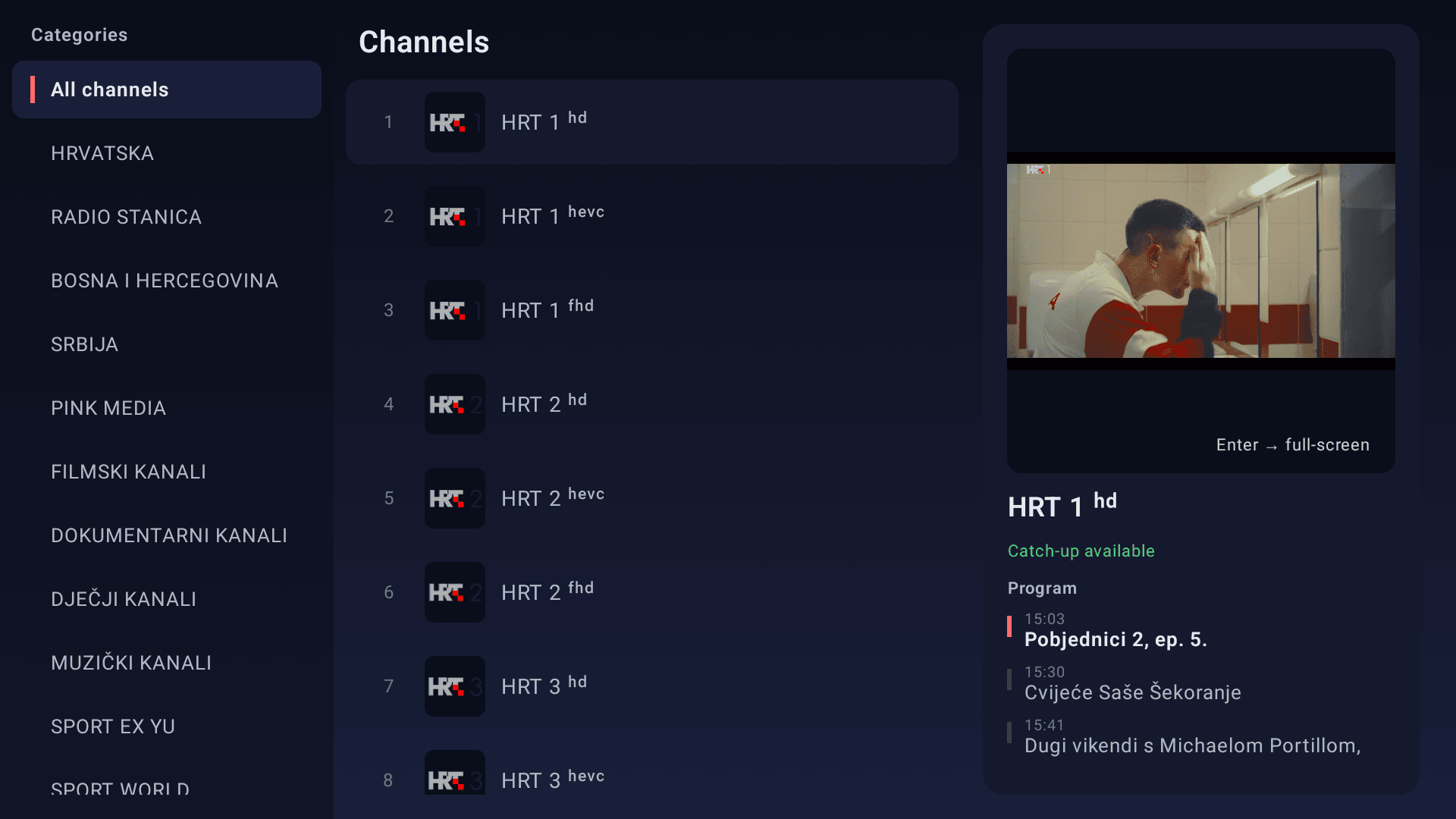Click the HRT 2 hd channel logo

coord(455,404)
